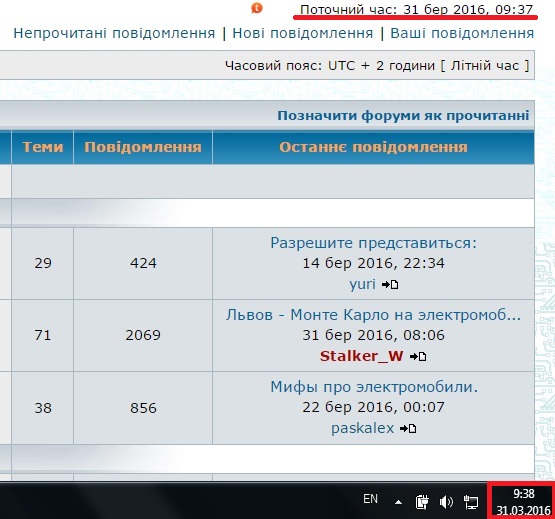Click the orange notification icon at top
Image resolution: width=555 pixels, height=519 pixels.
pyautogui.click(x=257, y=8)
